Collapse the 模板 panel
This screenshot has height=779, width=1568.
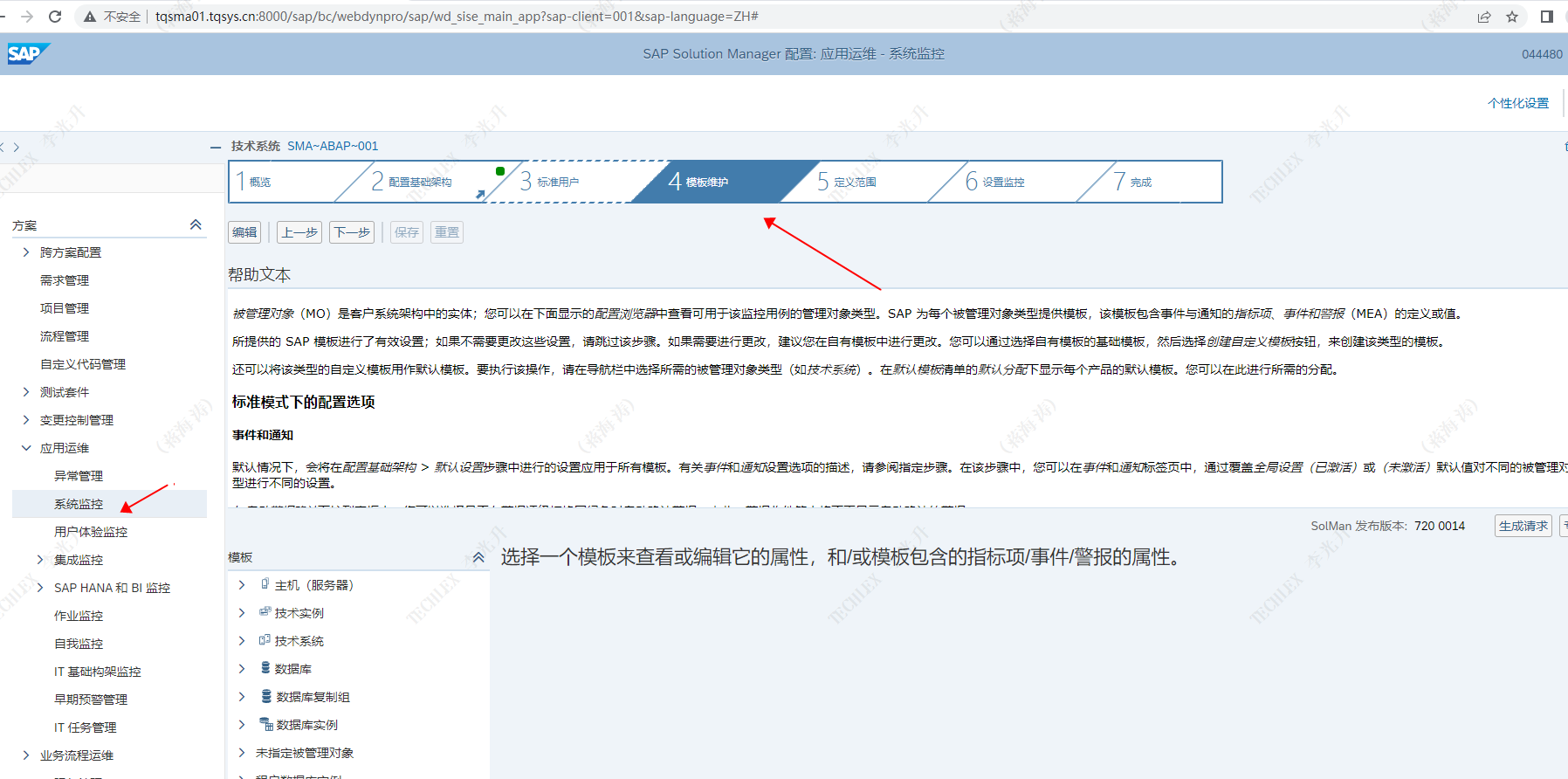click(478, 556)
